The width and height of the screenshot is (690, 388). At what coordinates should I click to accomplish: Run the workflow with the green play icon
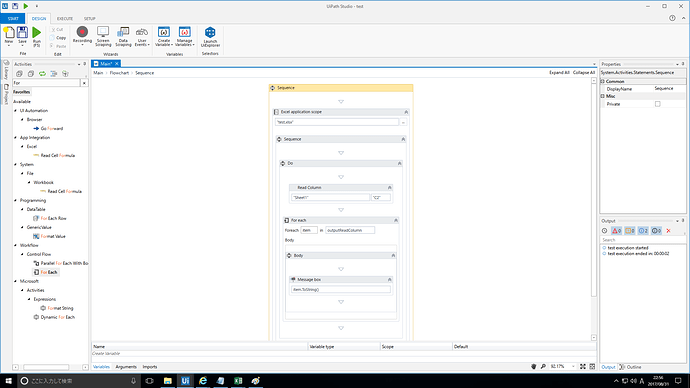pos(37,37)
